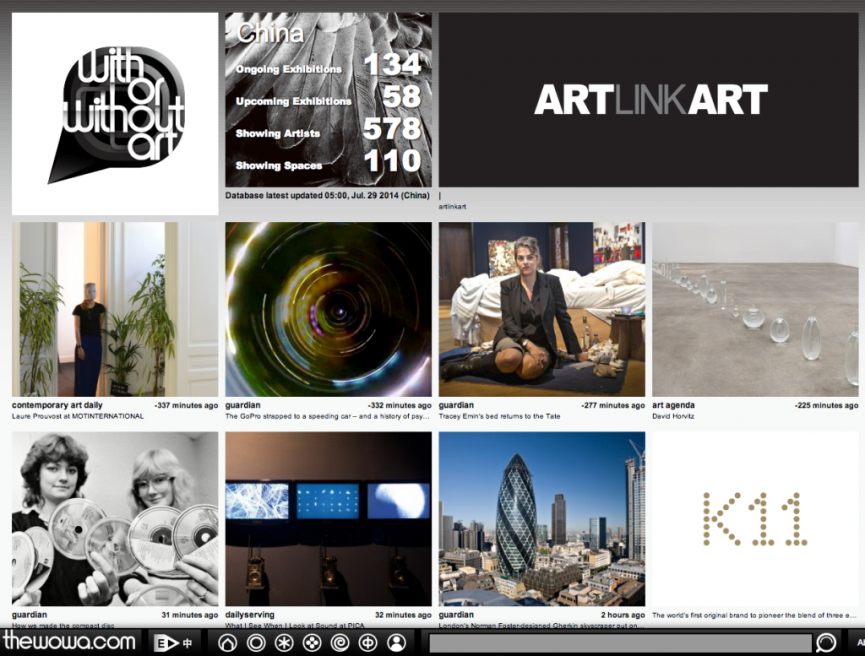Viewport: 865px width, 656px height.
Task: Click the '-337 minutes ago' timestamp
Action: (186, 406)
